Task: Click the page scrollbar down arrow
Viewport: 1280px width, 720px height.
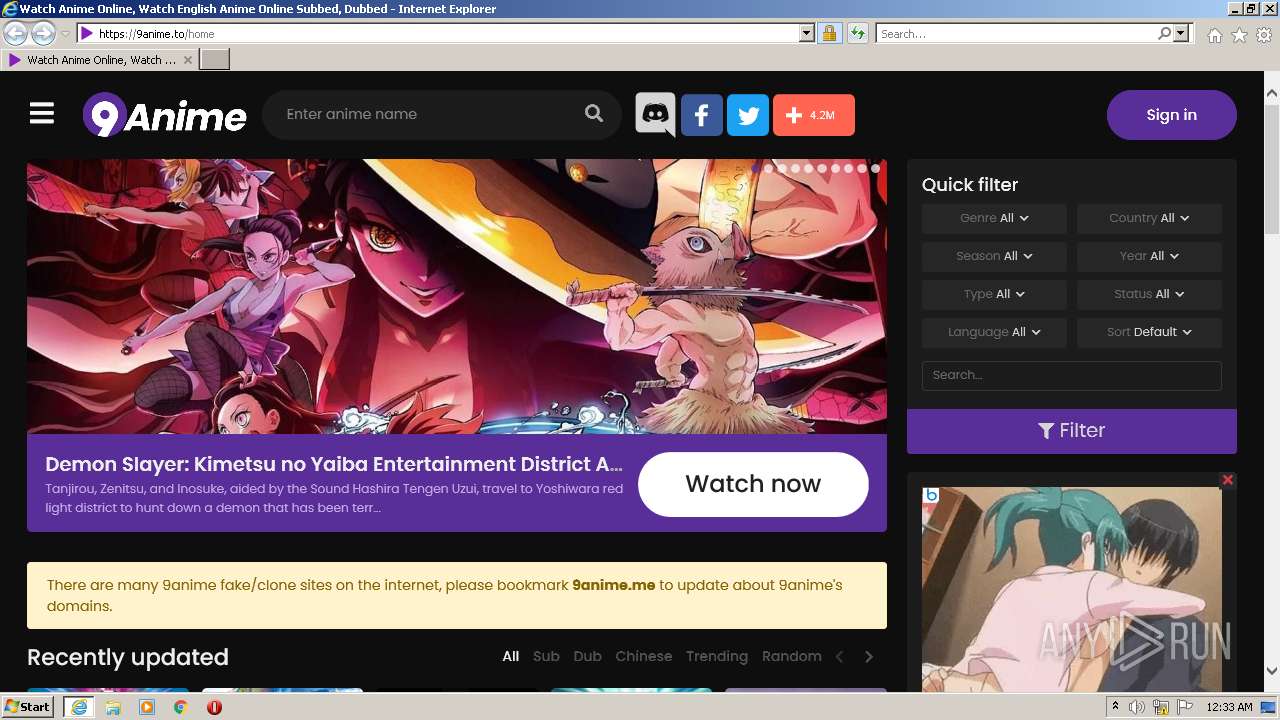Action: pos(1272,671)
